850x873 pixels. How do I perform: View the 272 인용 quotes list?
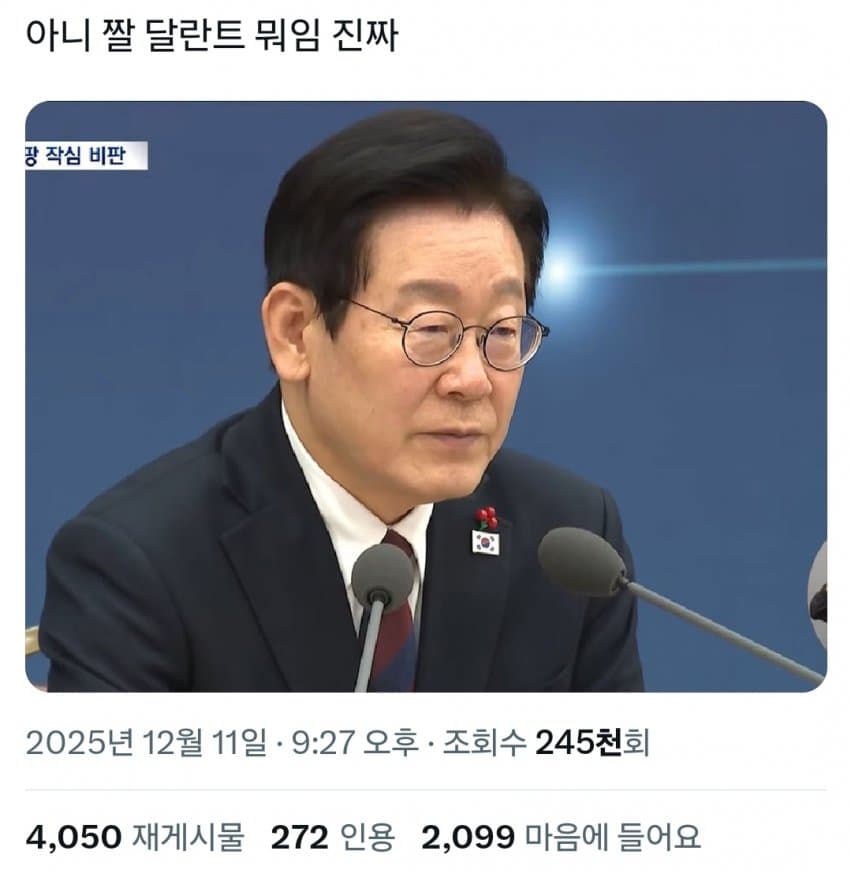333,837
